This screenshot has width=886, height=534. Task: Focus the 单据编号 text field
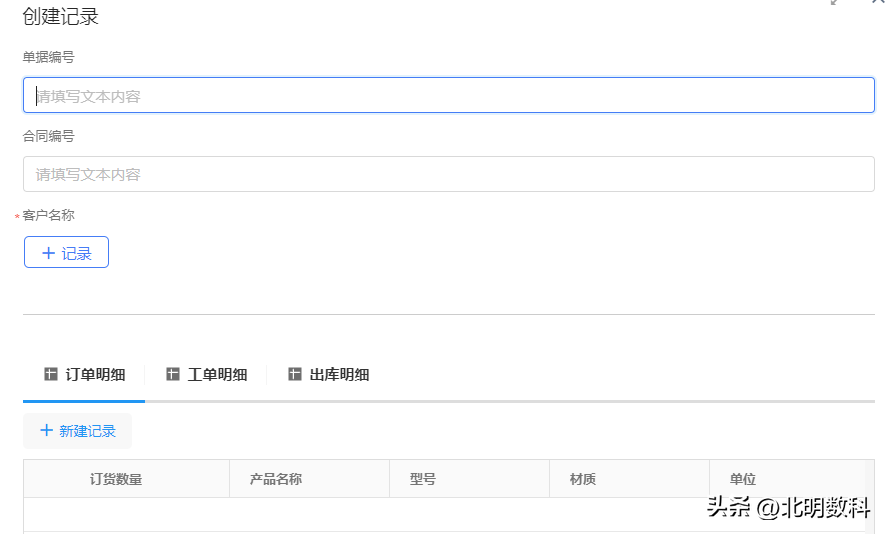click(449, 96)
